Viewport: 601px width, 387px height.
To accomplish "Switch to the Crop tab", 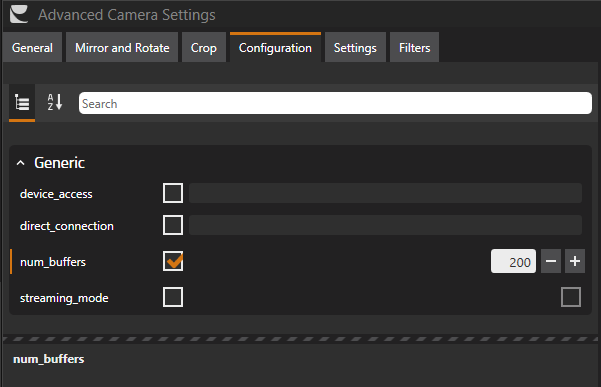I will [204, 48].
